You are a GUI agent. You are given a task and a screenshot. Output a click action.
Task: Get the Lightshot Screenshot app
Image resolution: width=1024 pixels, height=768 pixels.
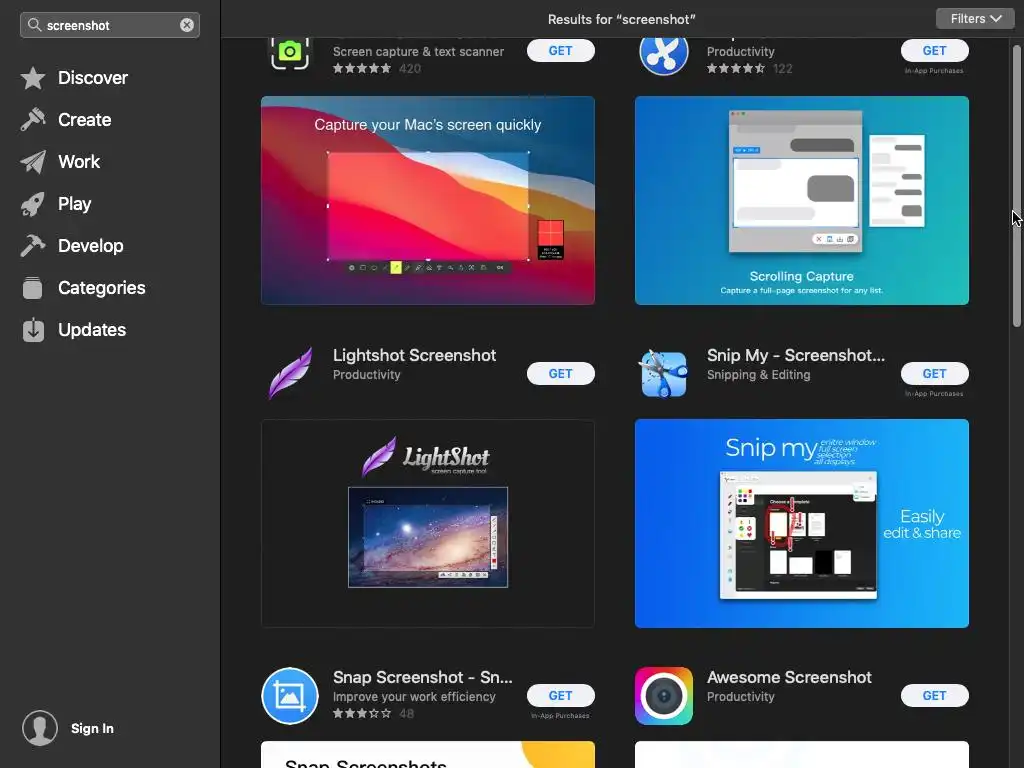coord(560,374)
